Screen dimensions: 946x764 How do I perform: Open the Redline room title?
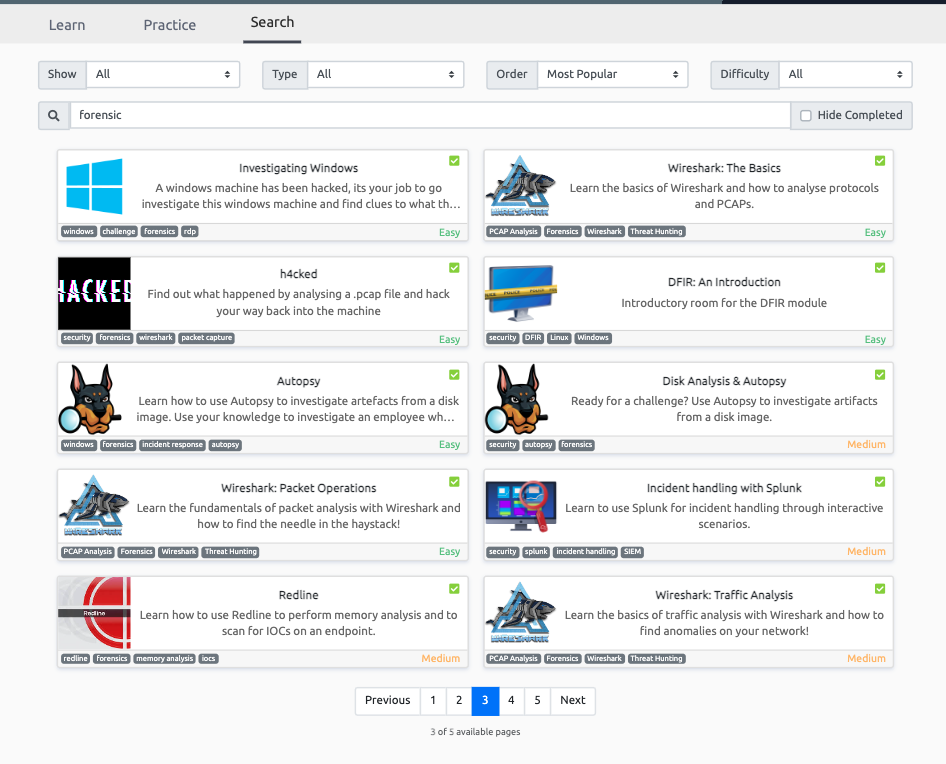coord(298,595)
